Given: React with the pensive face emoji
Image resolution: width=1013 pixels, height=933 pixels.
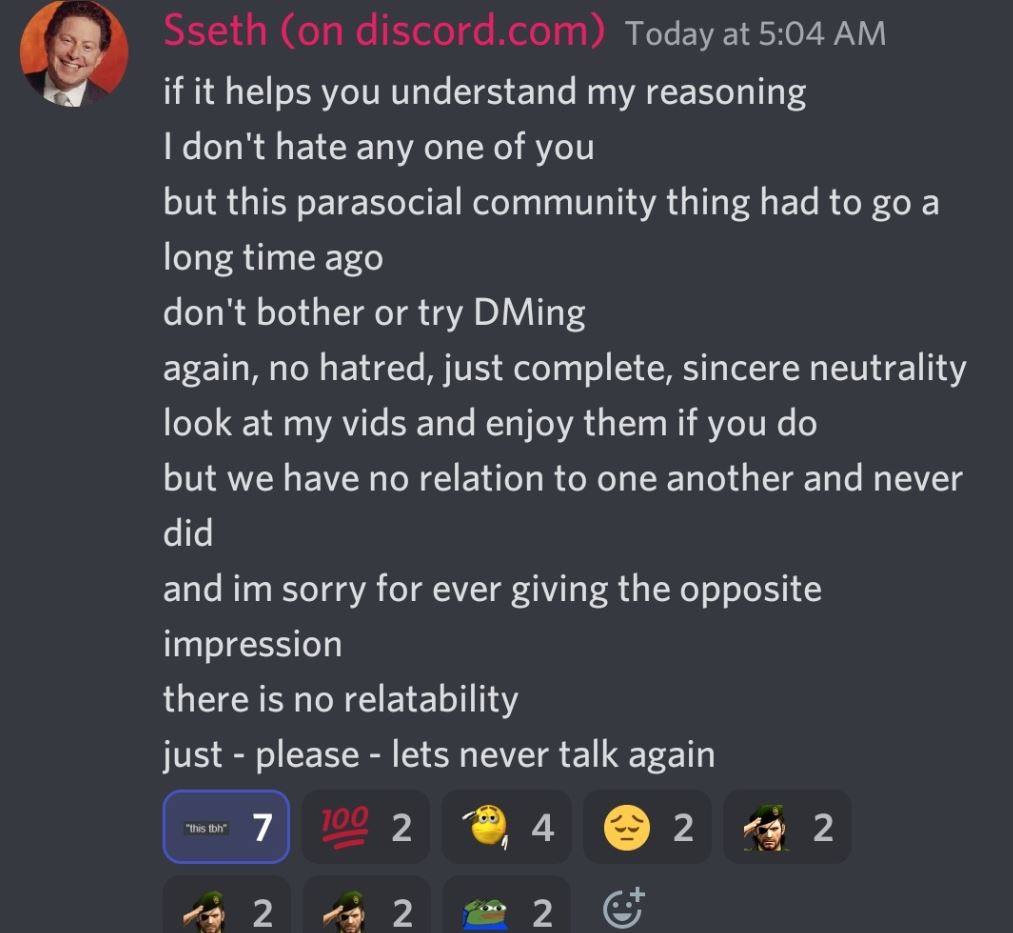Looking at the screenshot, I should pyautogui.click(x=647, y=827).
